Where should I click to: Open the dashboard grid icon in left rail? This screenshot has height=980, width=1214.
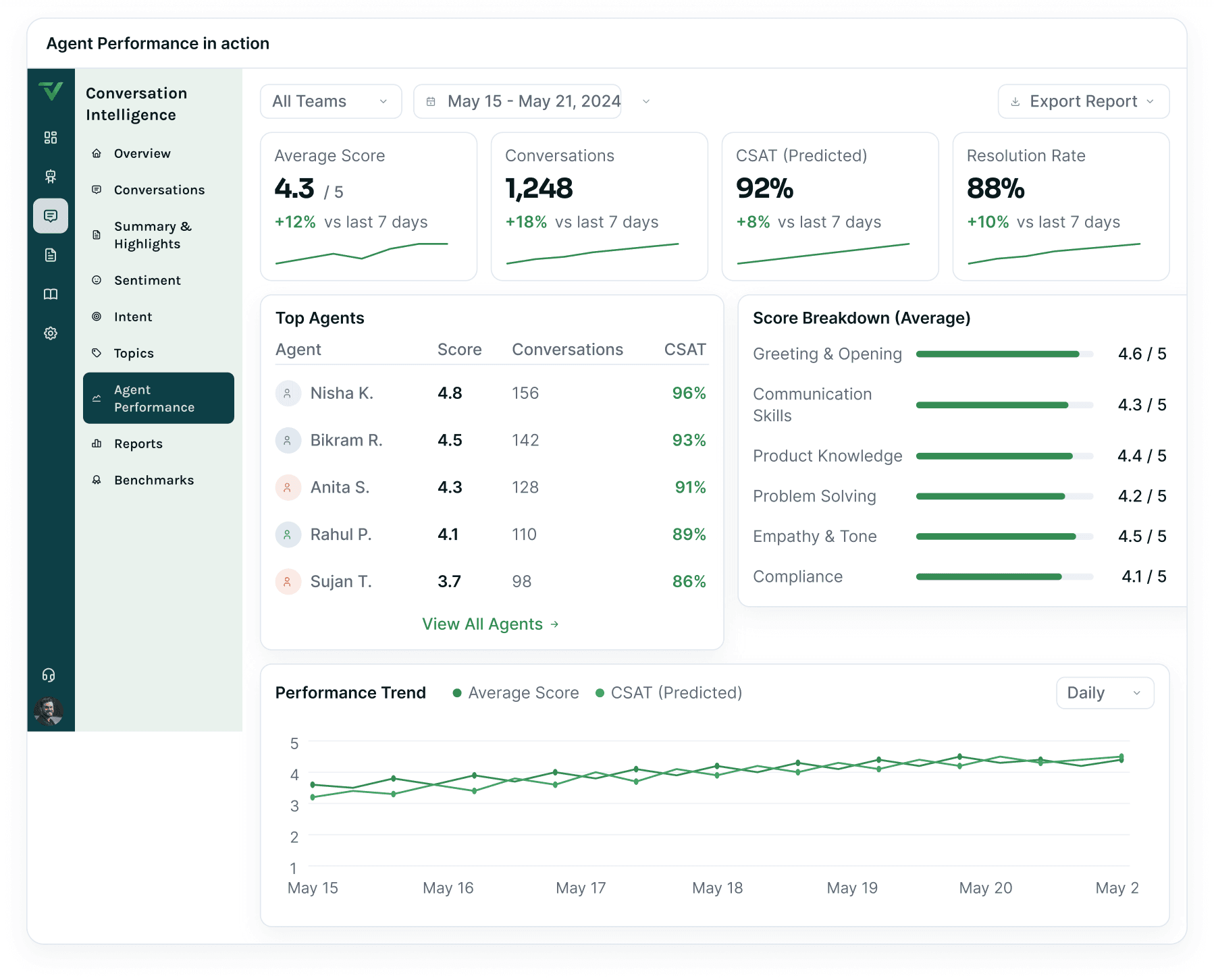(x=51, y=138)
